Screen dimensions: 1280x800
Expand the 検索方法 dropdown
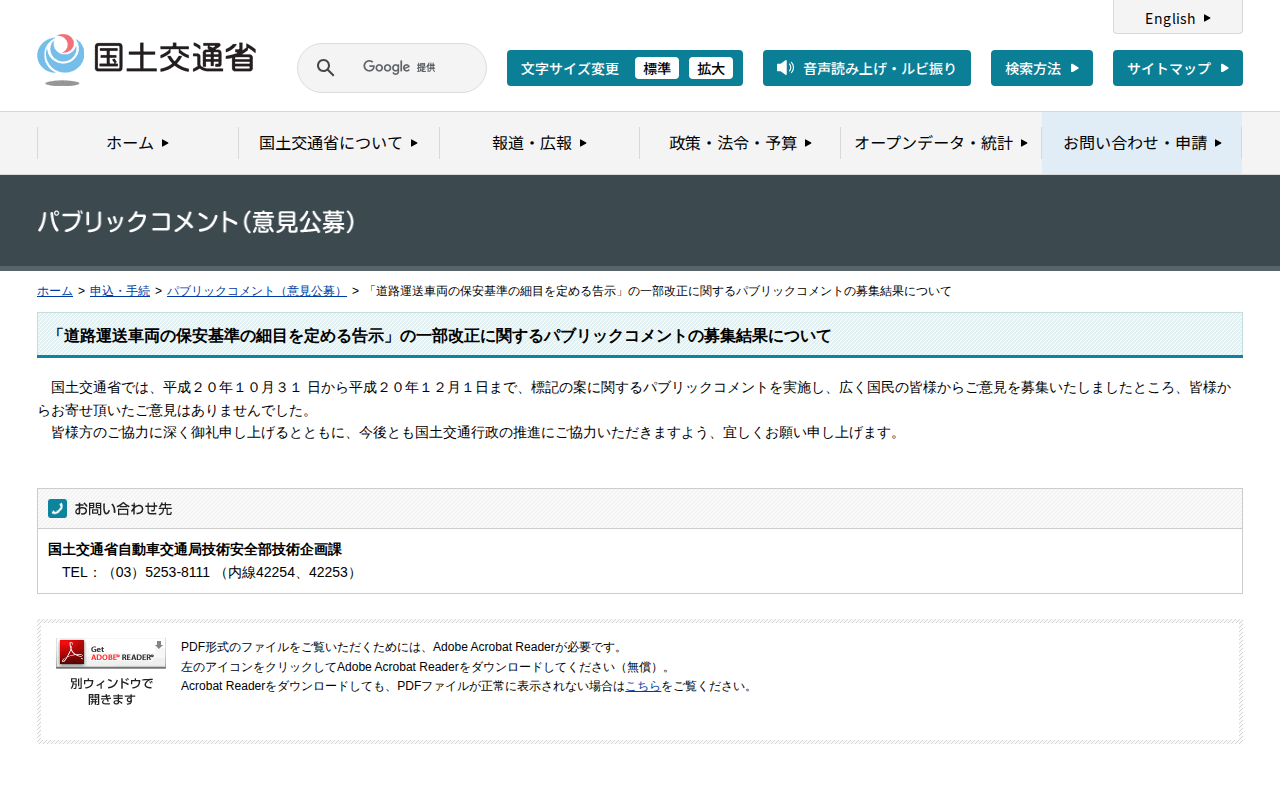click(x=1041, y=68)
